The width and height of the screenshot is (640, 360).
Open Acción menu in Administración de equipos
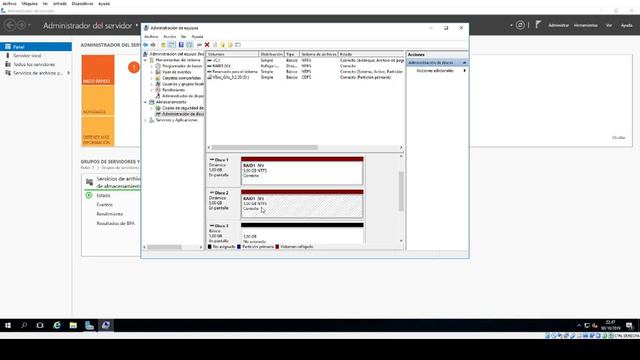[x=169, y=37]
